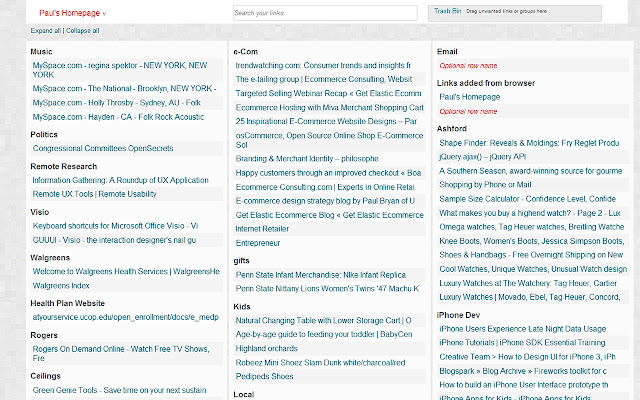The height and width of the screenshot is (400, 640).
Task: Open E-commerce design strategy blog link
Action: pos(325,201)
